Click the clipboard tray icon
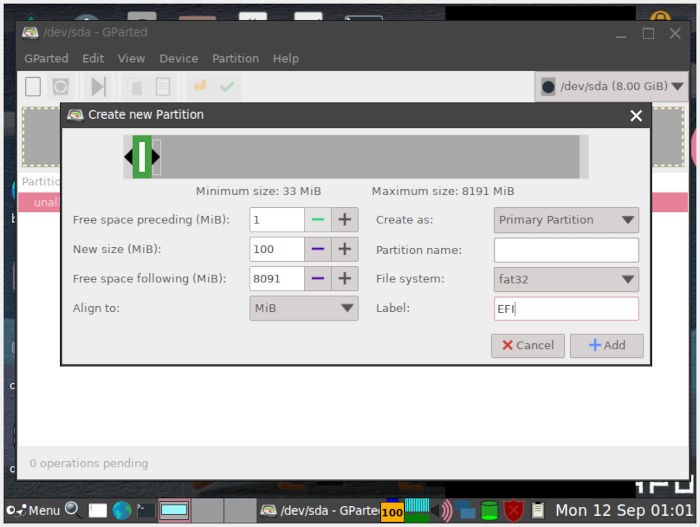The height and width of the screenshot is (527, 700). [x=538, y=510]
